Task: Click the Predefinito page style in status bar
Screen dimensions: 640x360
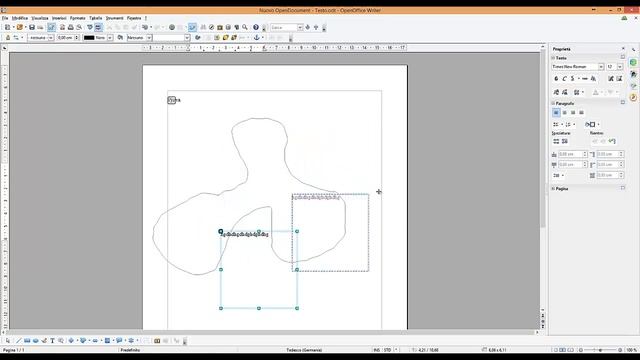Action: [x=130, y=350]
